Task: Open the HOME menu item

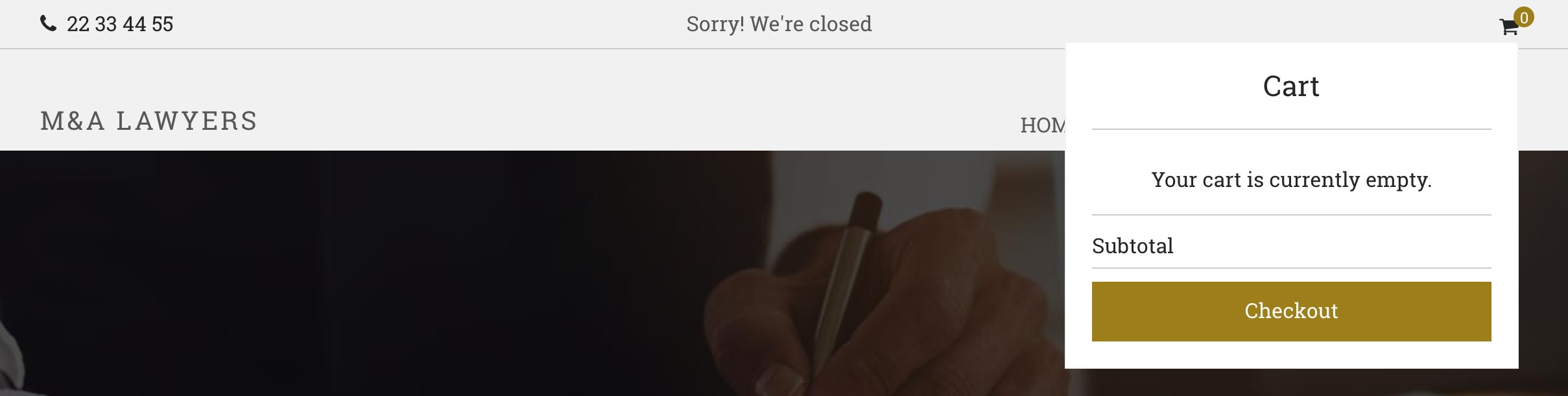Action: click(1043, 125)
